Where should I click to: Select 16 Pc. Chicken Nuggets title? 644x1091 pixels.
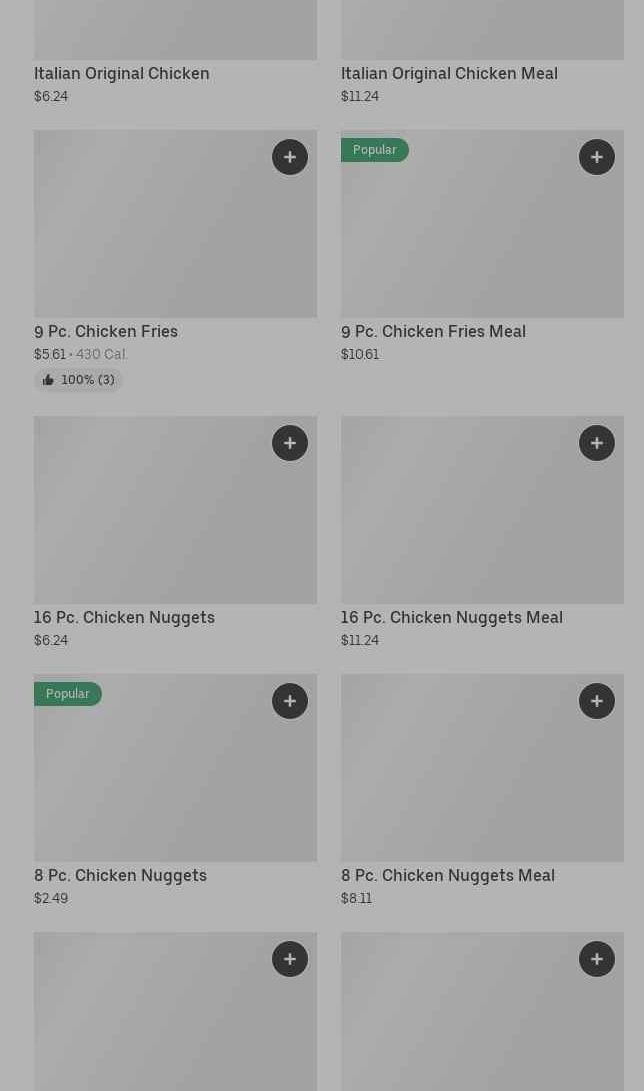click(x=124, y=617)
